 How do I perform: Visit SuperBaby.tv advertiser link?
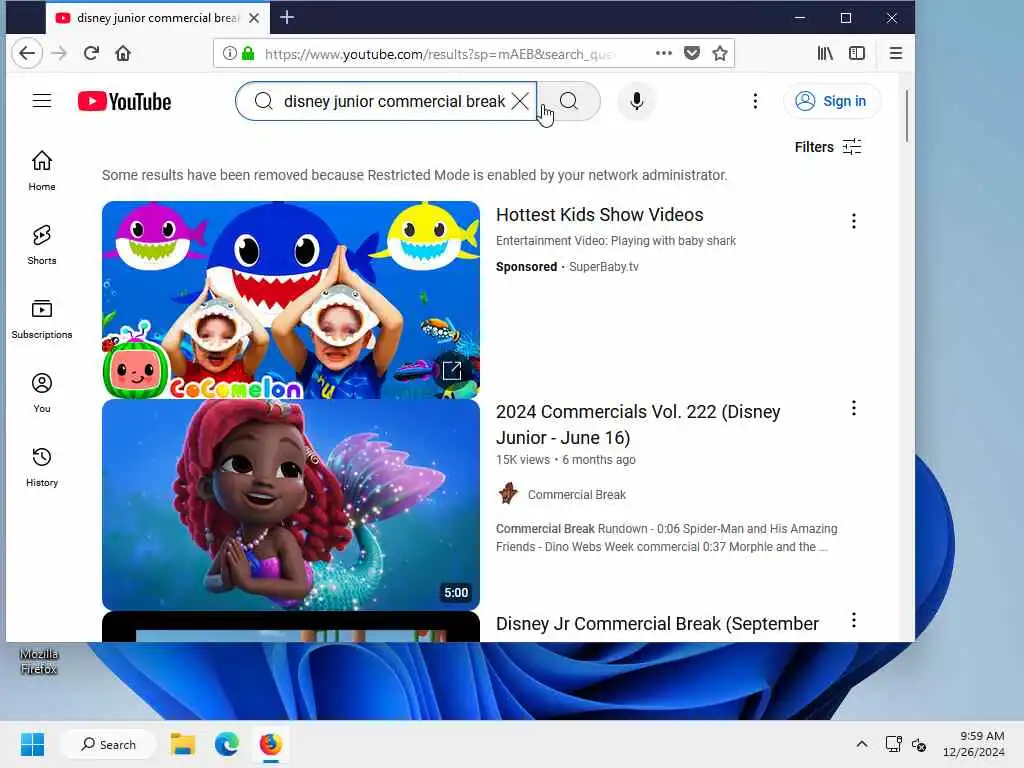[x=603, y=266]
